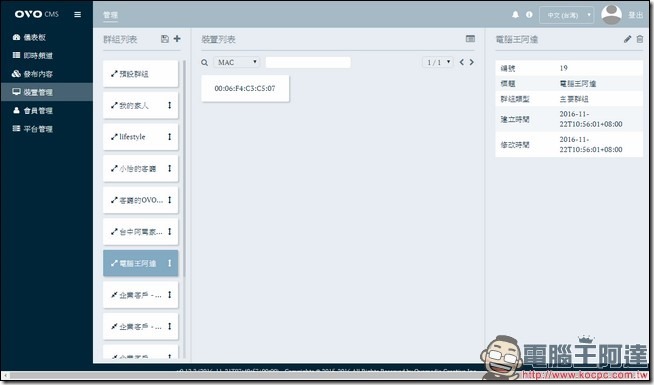Screen dimensions: 654x385
Task: Toggle the hamburger sidebar menu
Action: click(x=78, y=15)
